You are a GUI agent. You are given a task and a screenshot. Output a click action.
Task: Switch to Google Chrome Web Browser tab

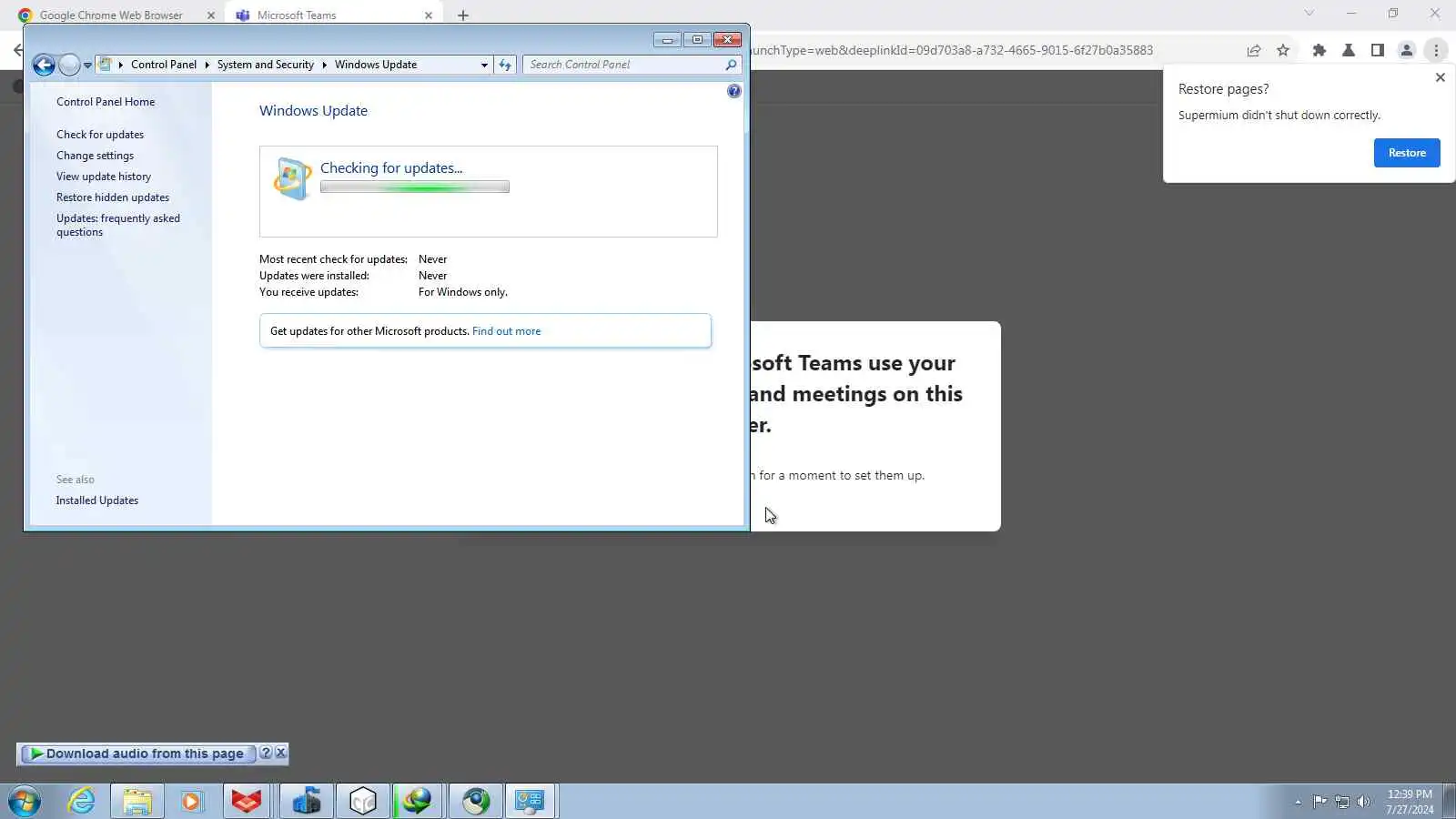pos(111,15)
